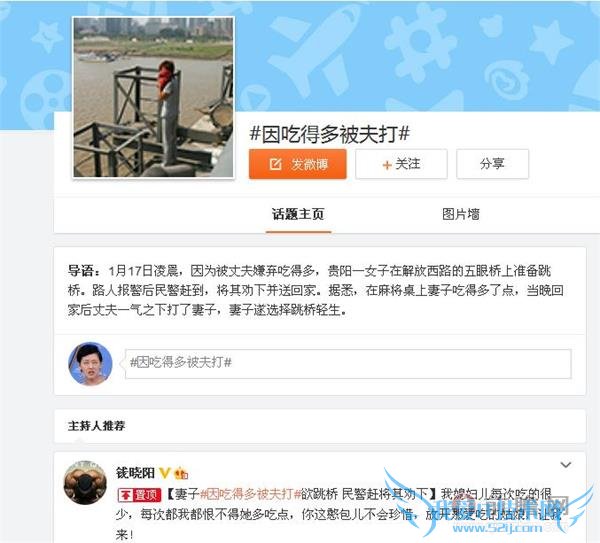This screenshot has width=600, height=543.
Task: Open 钱晓阳's round profile avatar
Action: pyautogui.click(x=85, y=482)
